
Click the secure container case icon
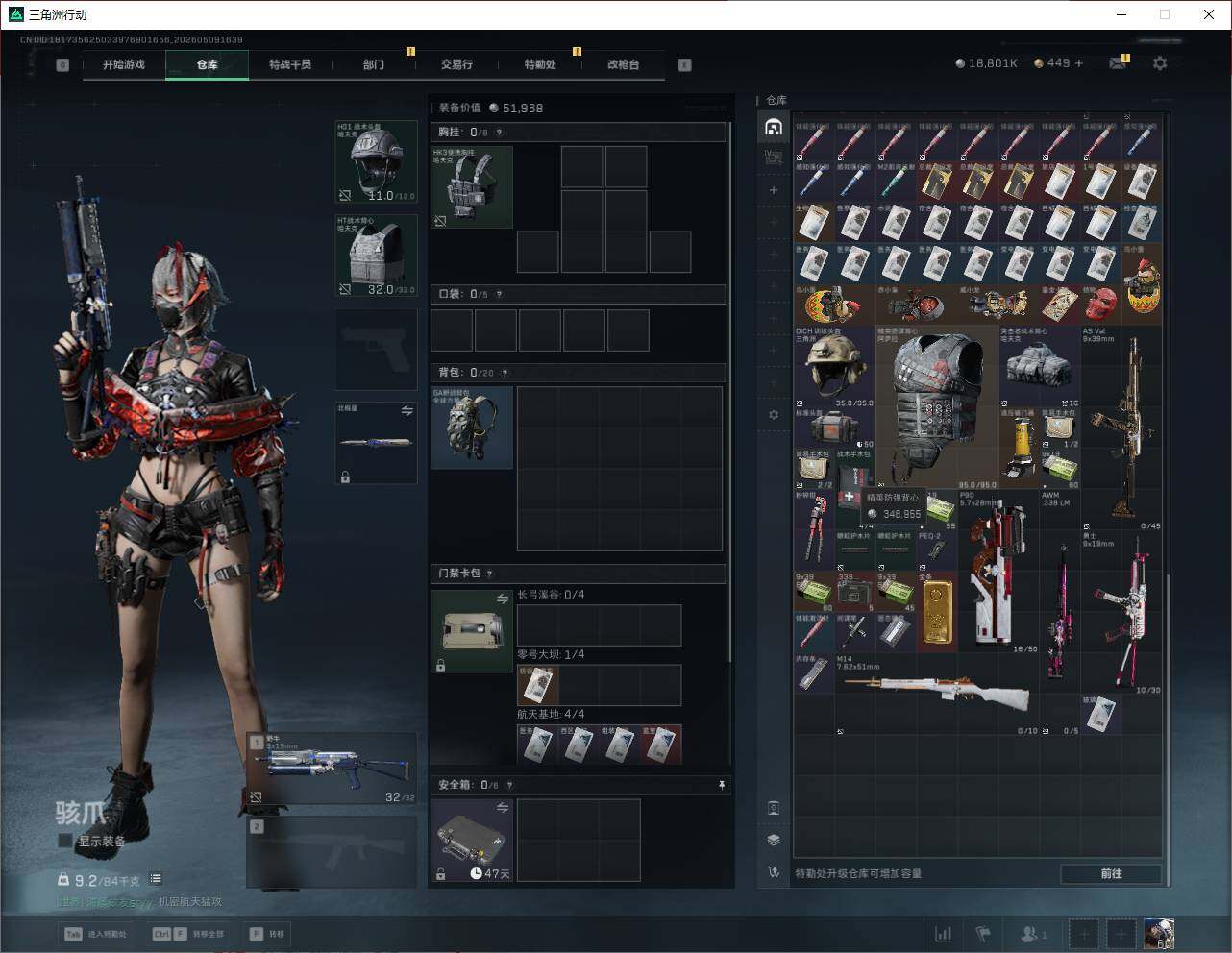click(472, 841)
